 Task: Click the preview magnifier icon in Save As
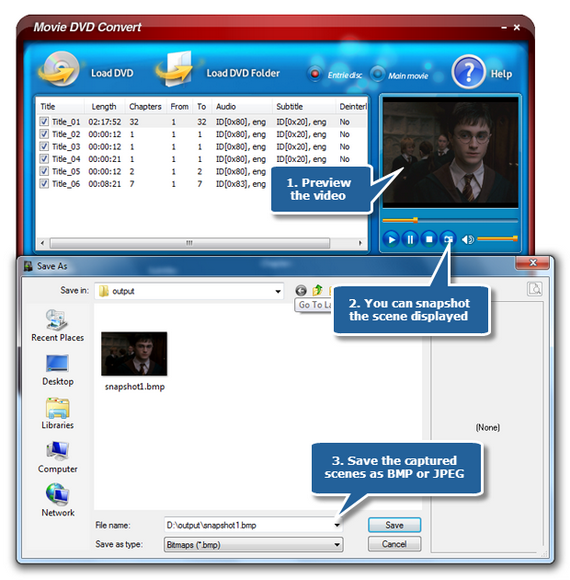coord(534,289)
